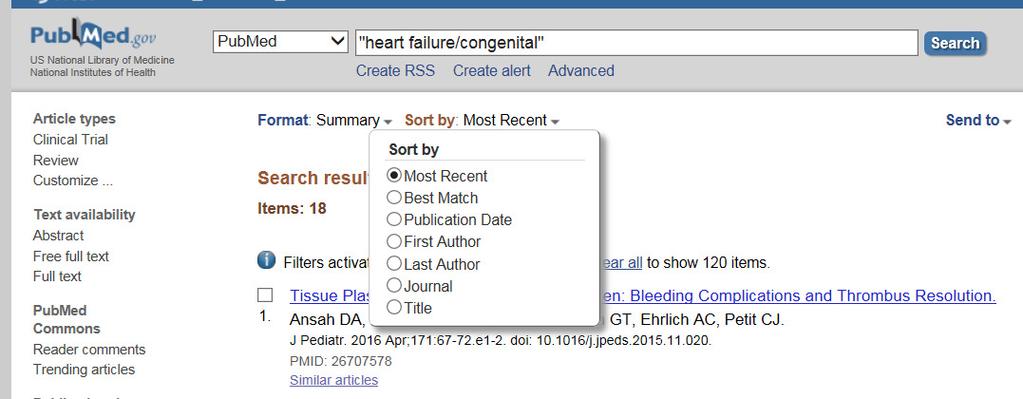Click the Search button
Screen dimensions: 1023x399
(955, 44)
